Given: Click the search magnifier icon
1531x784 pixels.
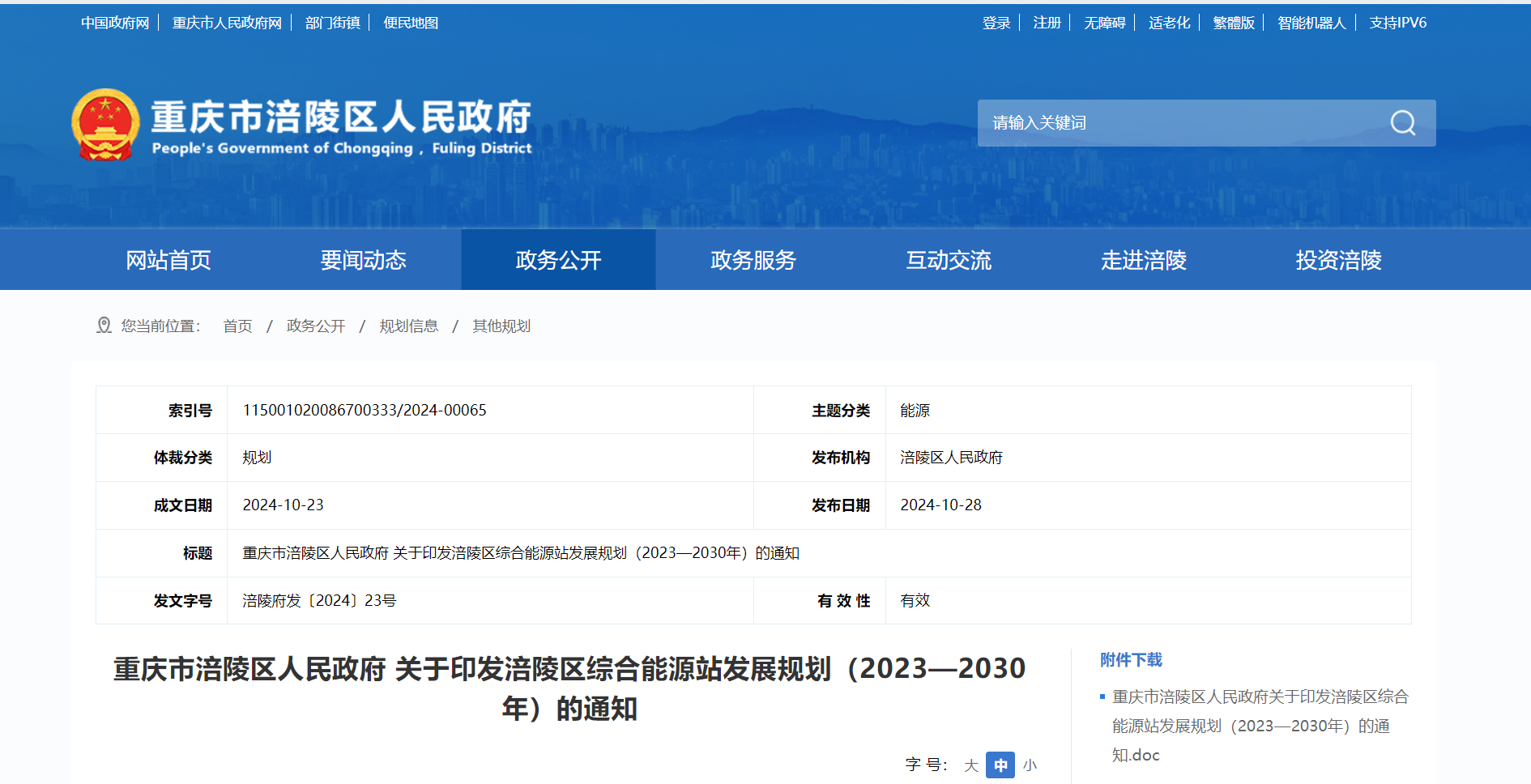Looking at the screenshot, I should [x=1403, y=123].
